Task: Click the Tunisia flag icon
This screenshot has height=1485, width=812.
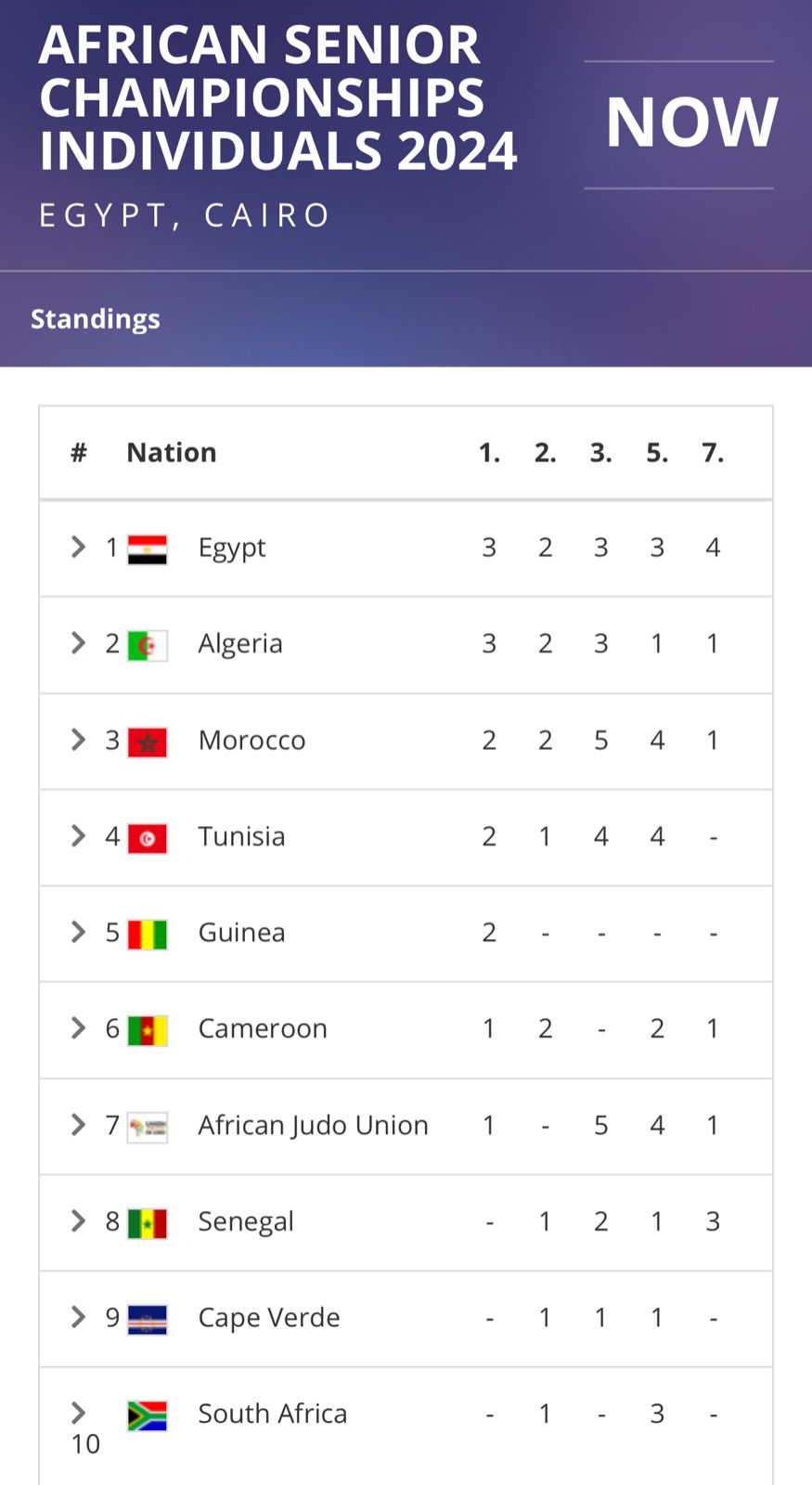Action: (x=147, y=838)
